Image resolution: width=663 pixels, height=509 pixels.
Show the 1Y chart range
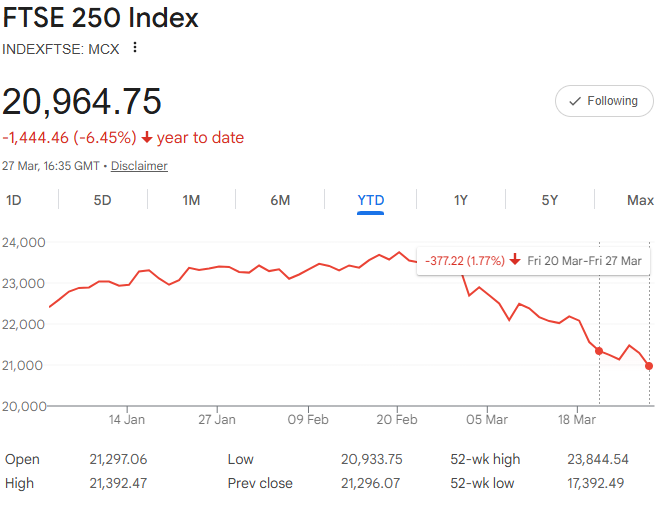[460, 200]
